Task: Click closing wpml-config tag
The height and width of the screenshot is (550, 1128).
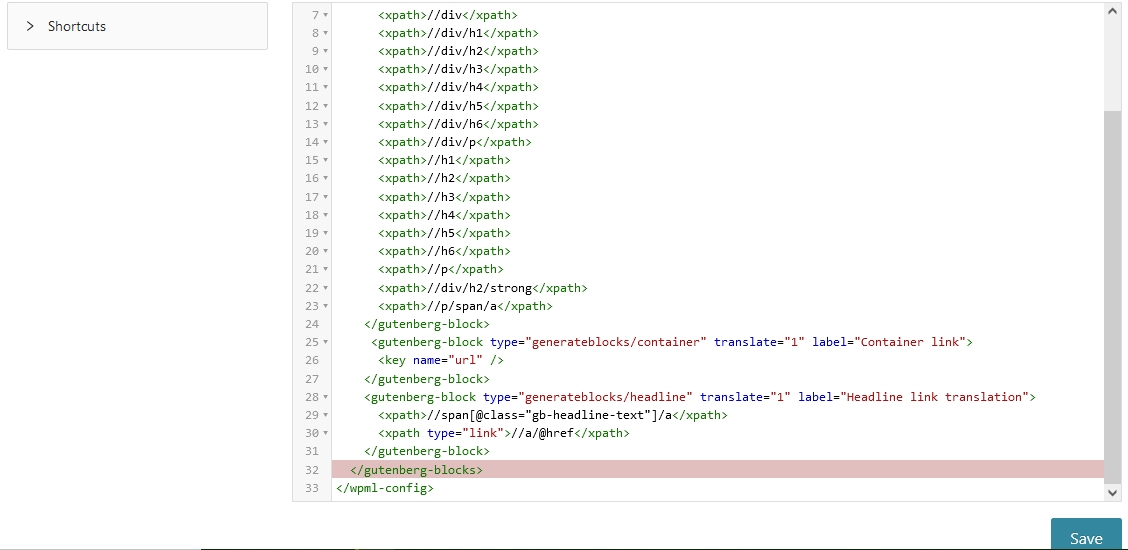Action: [x=385, y=487]
